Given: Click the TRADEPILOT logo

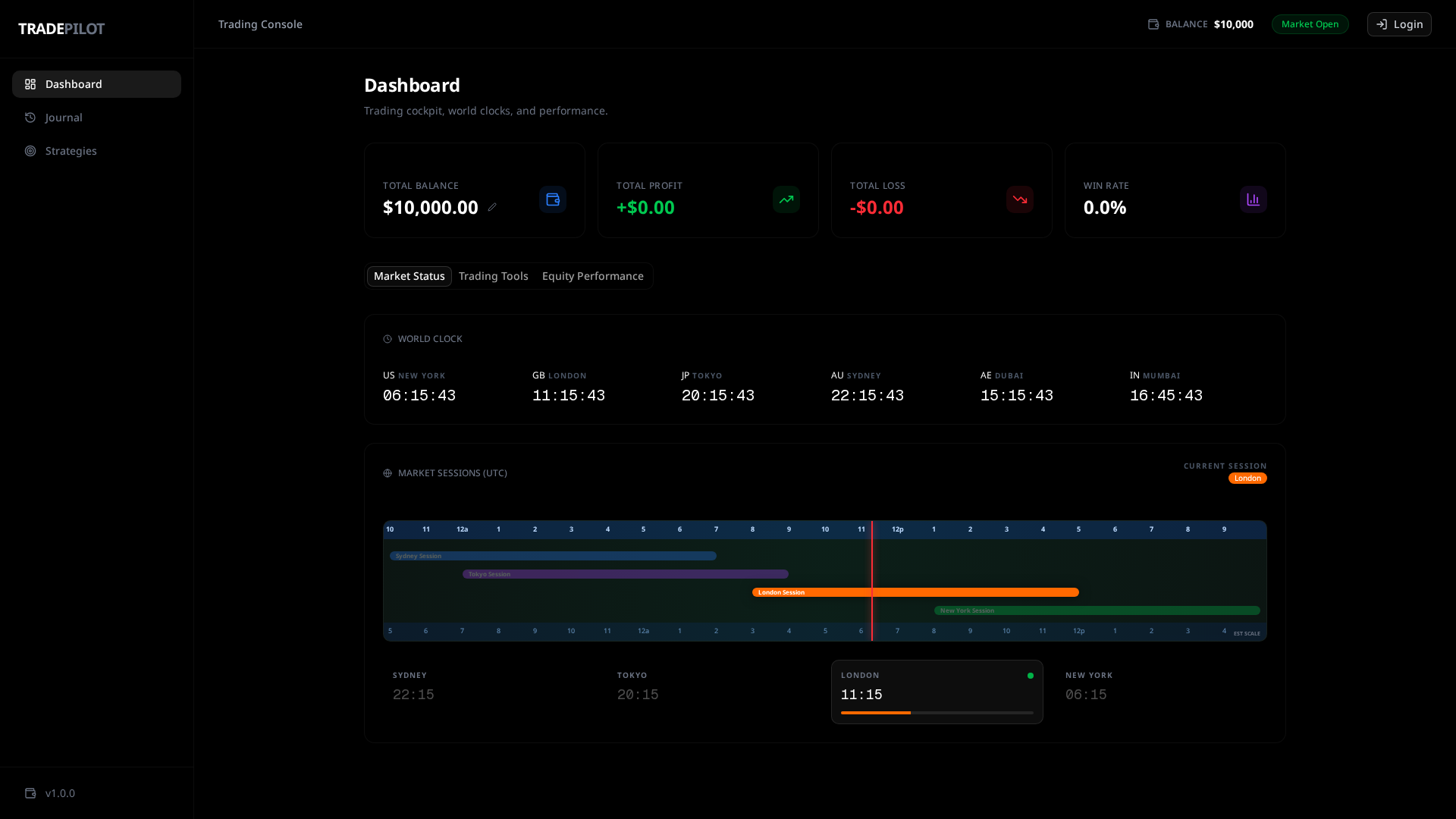Looking at the screenshot, I should click(x=61, y=29).
